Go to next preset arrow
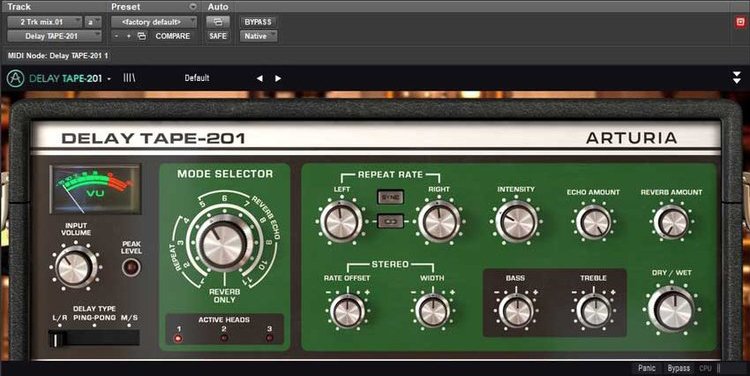 [278, 78]
